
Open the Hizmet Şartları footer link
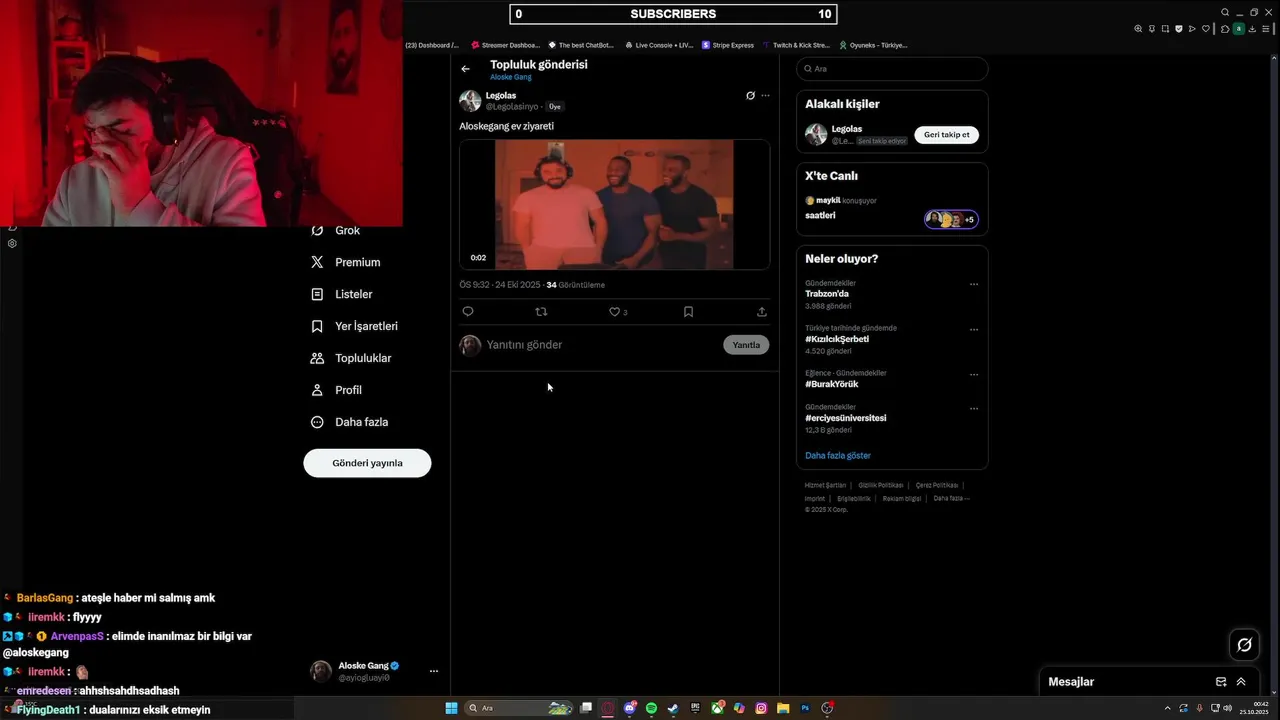(x=825, y=485)
